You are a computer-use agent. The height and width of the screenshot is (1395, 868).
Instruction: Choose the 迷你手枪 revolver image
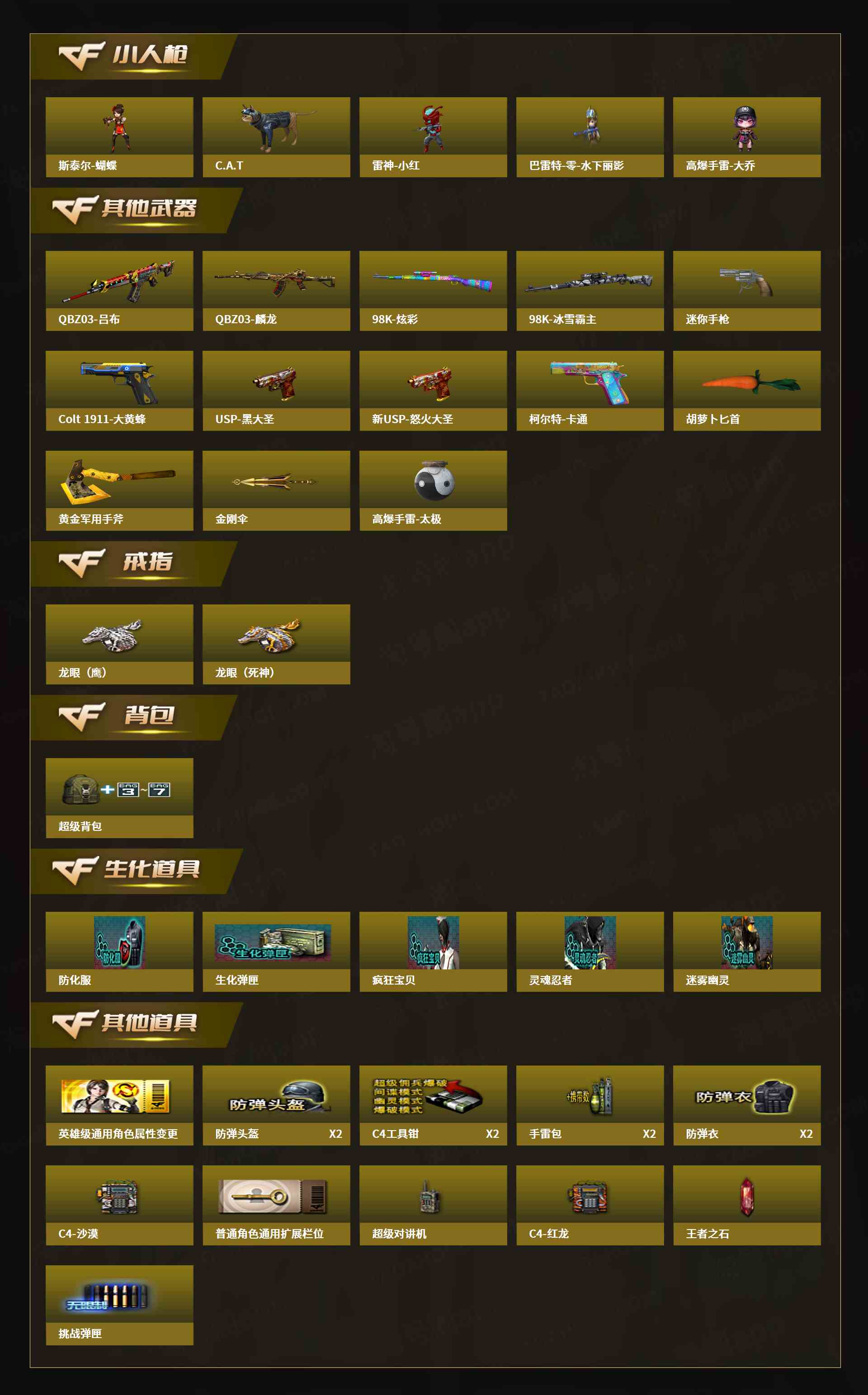(746, 281)
